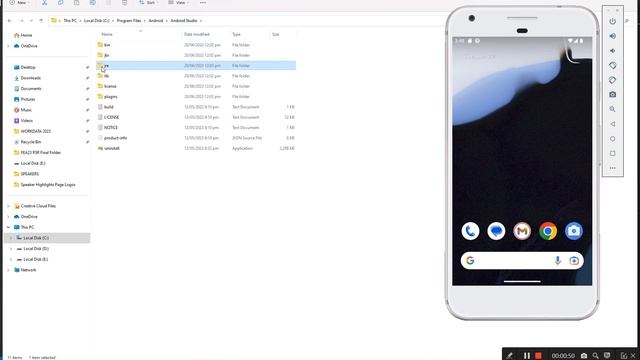The height and width of the screenshot is (360, 640).
Task: Open the Phone app on the emulator
Action: 470,231
